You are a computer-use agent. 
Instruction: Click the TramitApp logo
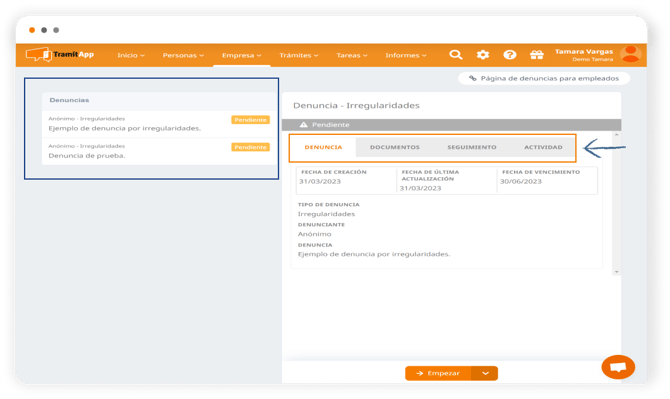tap(60, 55)
